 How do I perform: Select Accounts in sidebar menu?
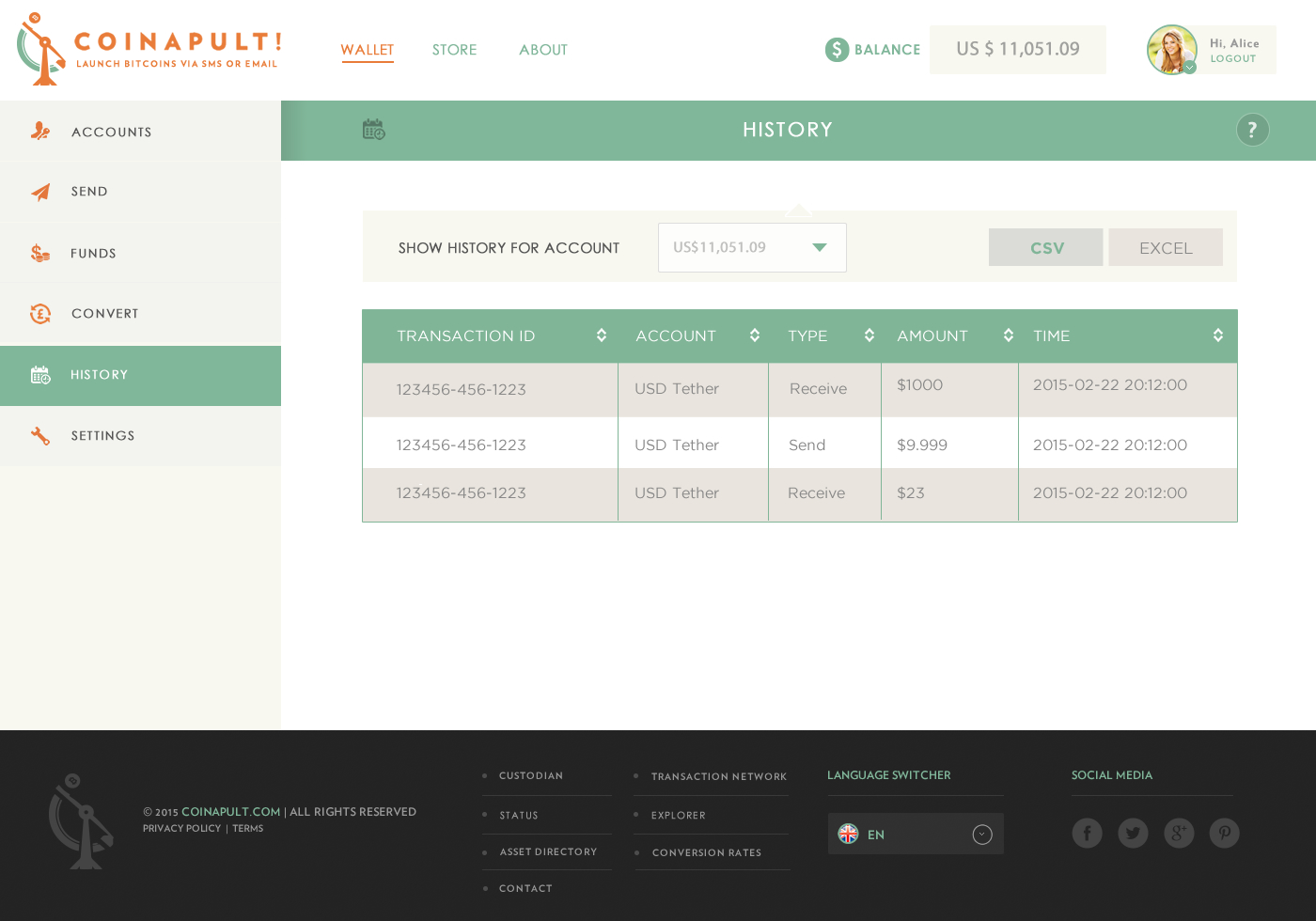(x=140, y=132)
